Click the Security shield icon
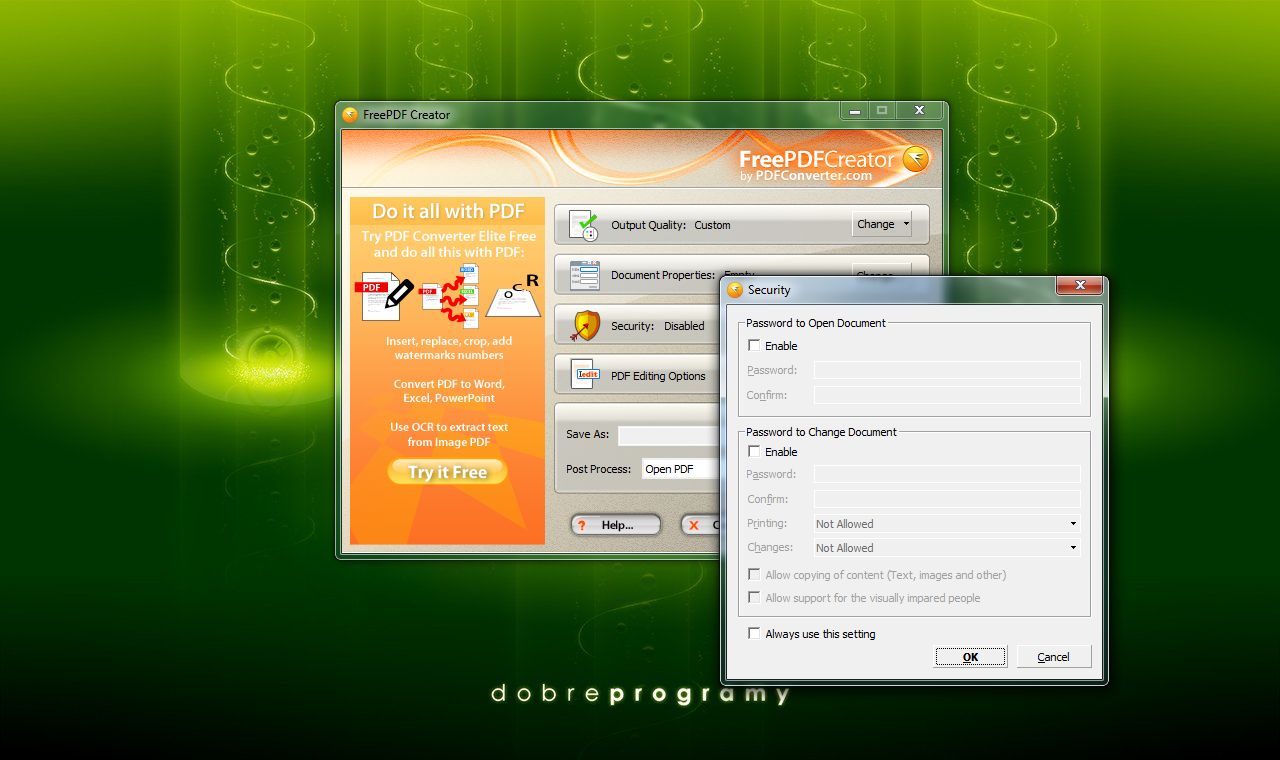 click(585, 326)
